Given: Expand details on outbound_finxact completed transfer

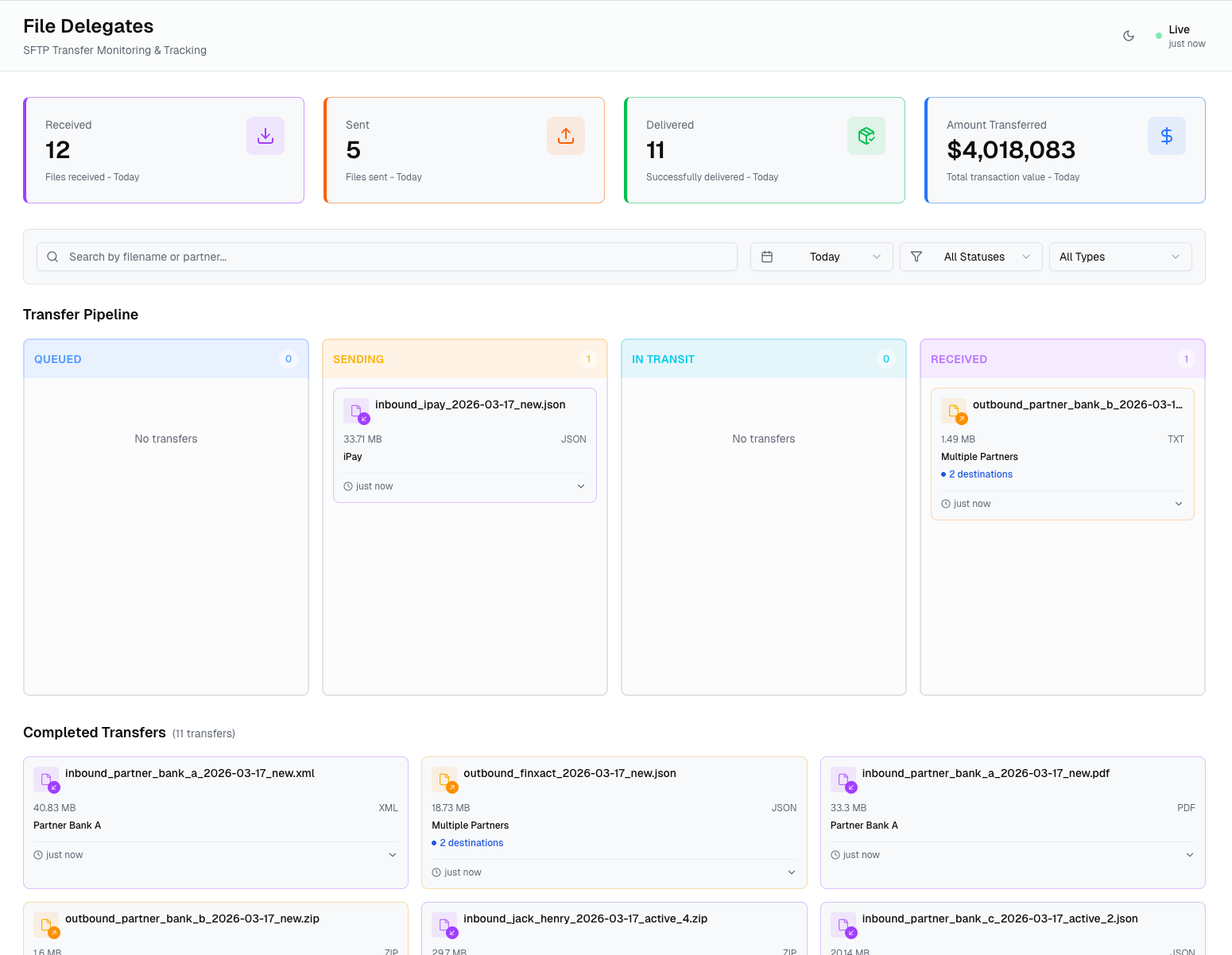Looking at the screenshot, I should coord(791,872).
